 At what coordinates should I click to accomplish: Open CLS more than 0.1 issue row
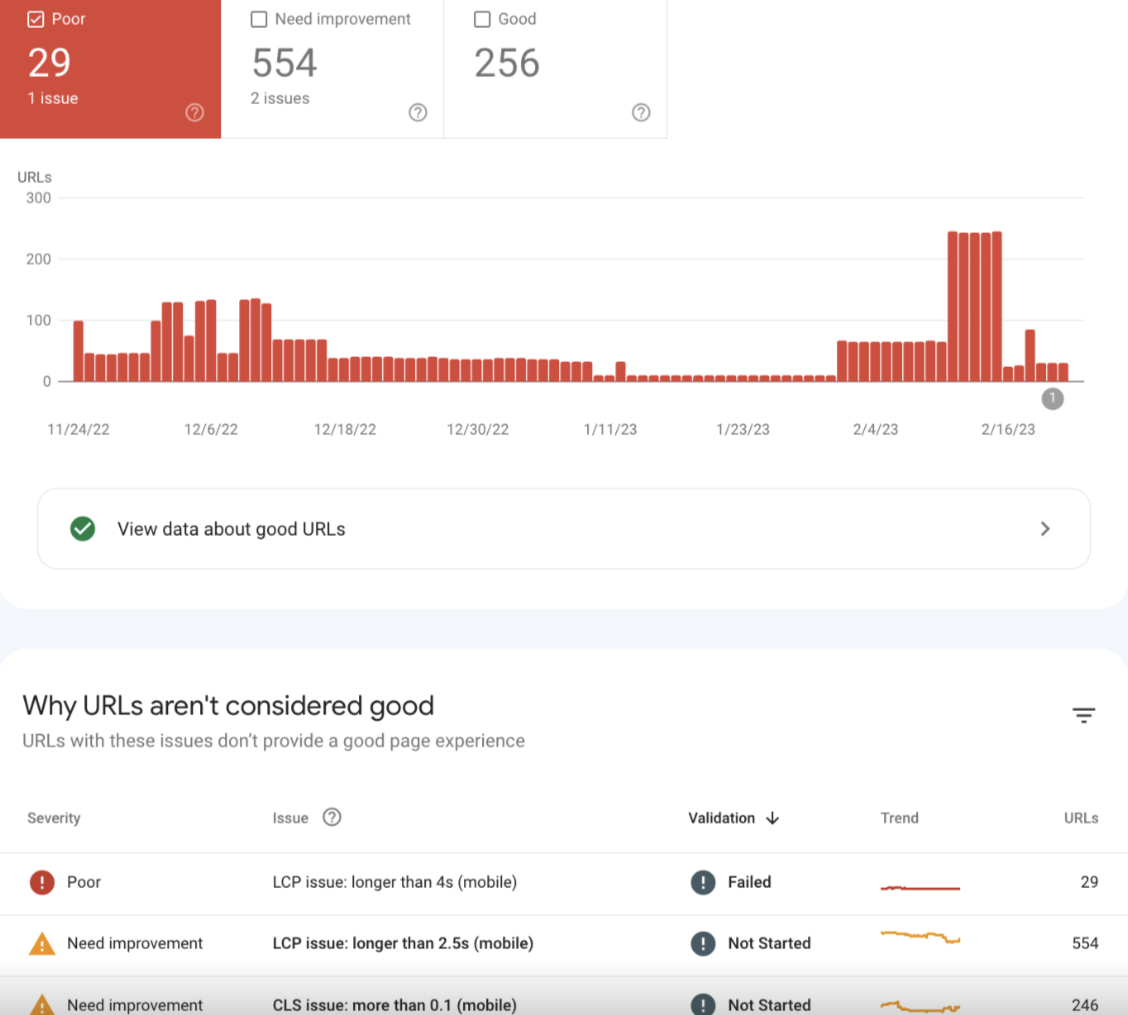[394, 1004]
